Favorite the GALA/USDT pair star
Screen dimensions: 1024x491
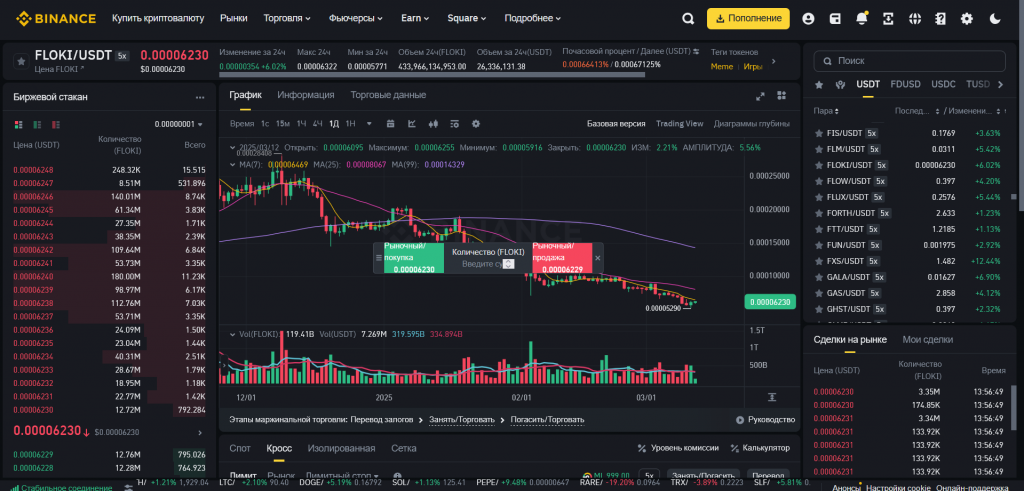point(818,277)
